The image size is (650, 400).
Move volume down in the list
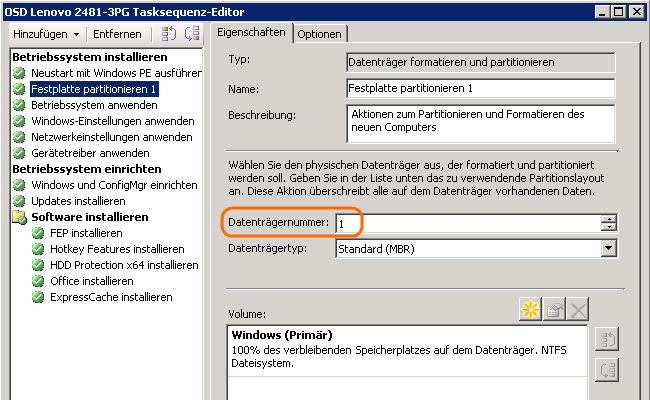coord(607,368)
